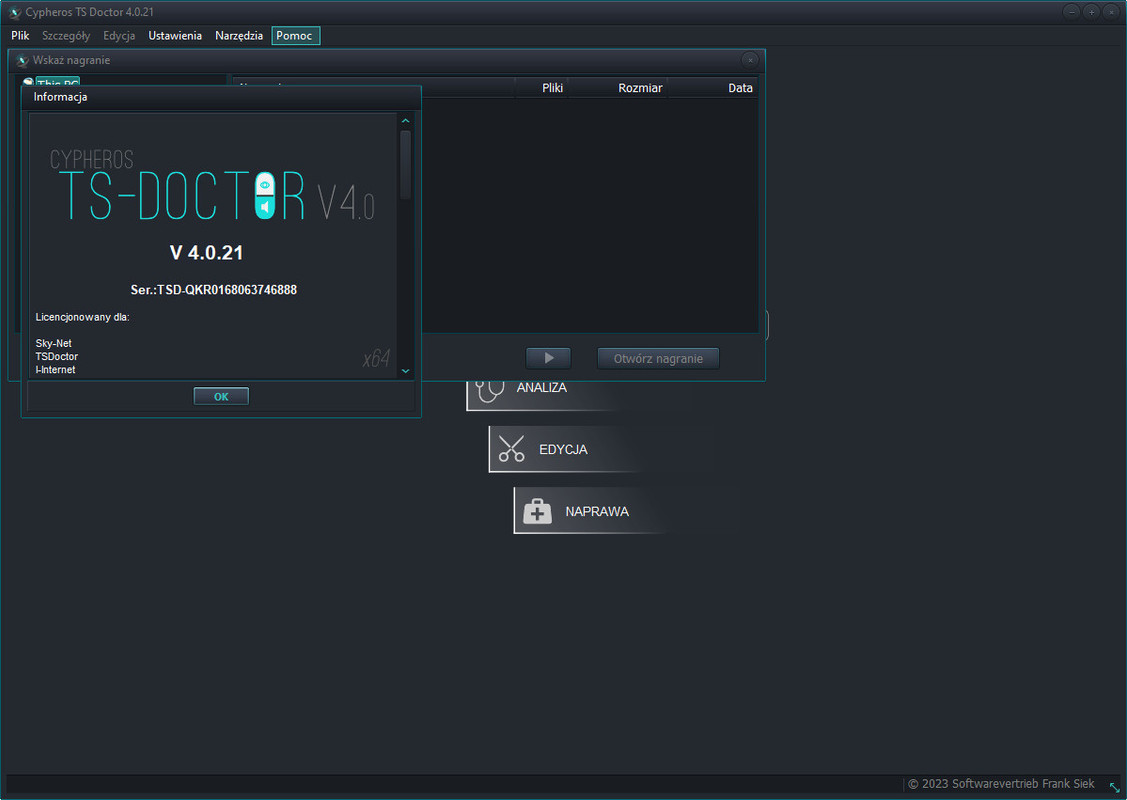Click the app icon in Wskaż nagranie title

(x=22, y=60)
